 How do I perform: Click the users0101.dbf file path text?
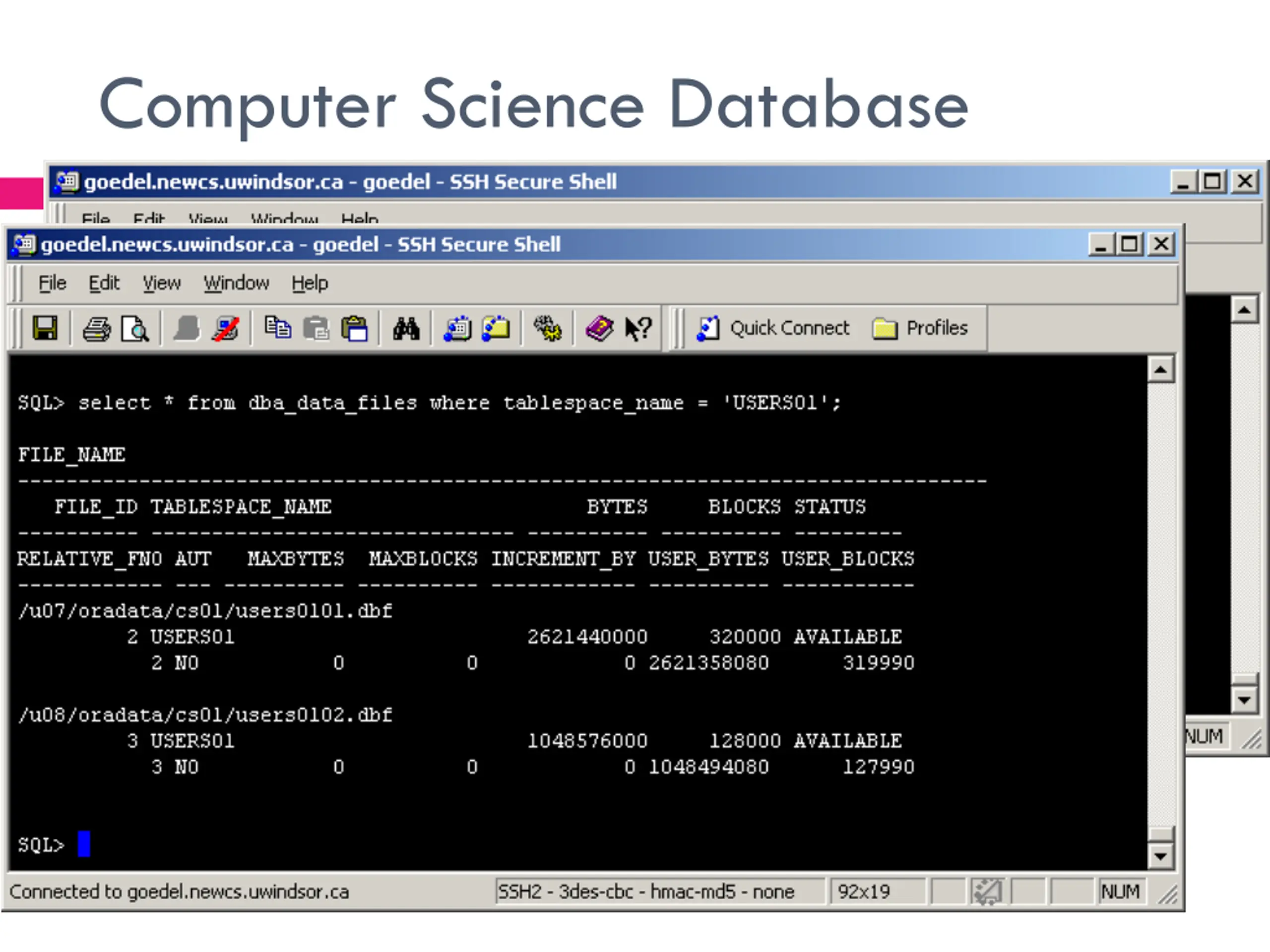pyautogui.click(x=205, y=611)
